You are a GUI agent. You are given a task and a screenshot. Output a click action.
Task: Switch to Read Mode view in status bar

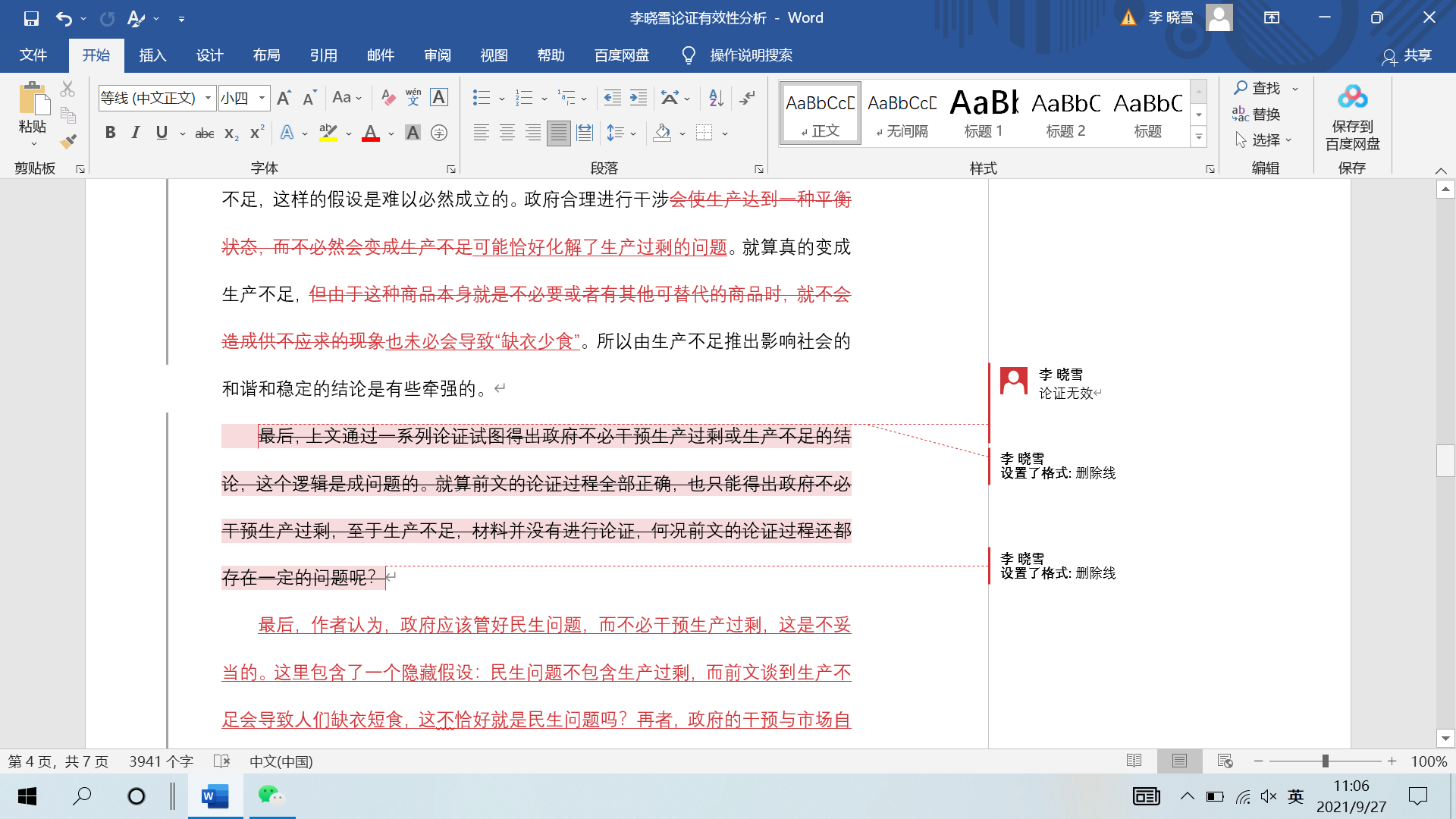click(x=1134, y=761)
